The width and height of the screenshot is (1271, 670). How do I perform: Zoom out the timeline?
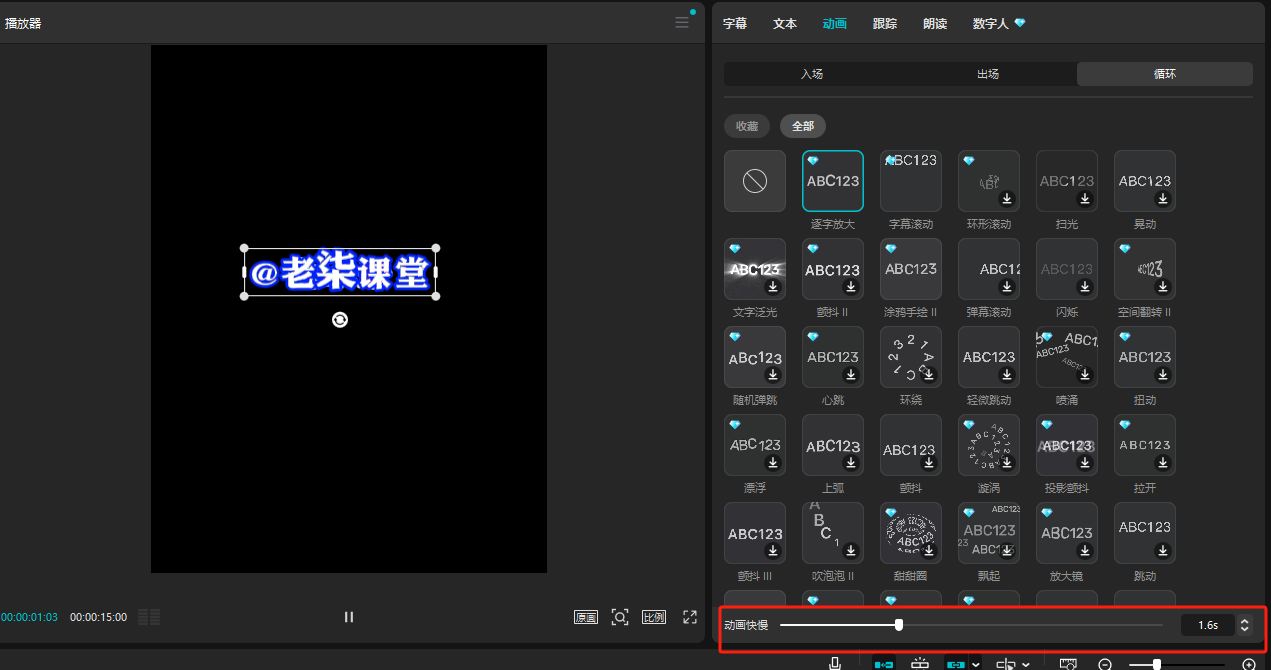[x=1105, y=664]
